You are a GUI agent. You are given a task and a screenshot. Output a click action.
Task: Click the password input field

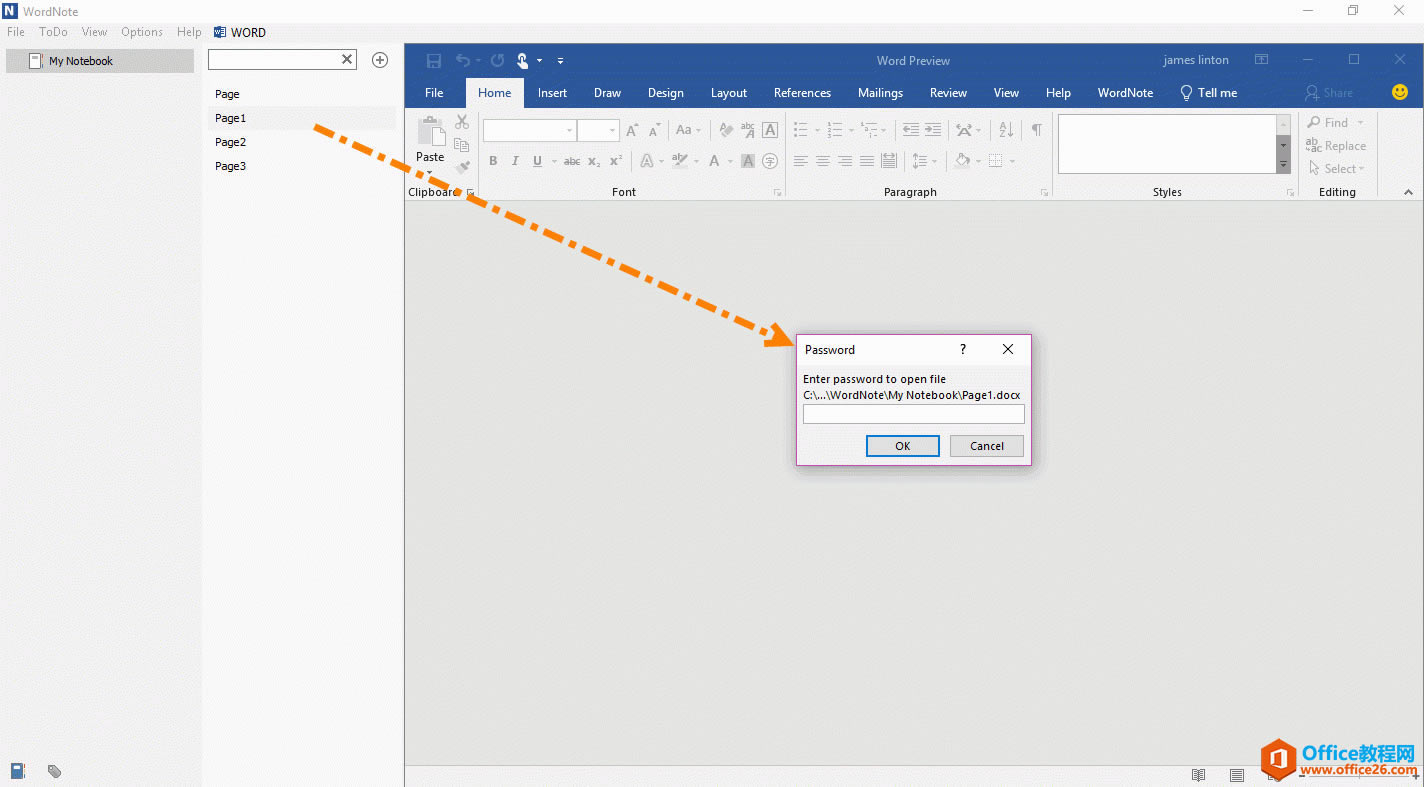[913, 414]
